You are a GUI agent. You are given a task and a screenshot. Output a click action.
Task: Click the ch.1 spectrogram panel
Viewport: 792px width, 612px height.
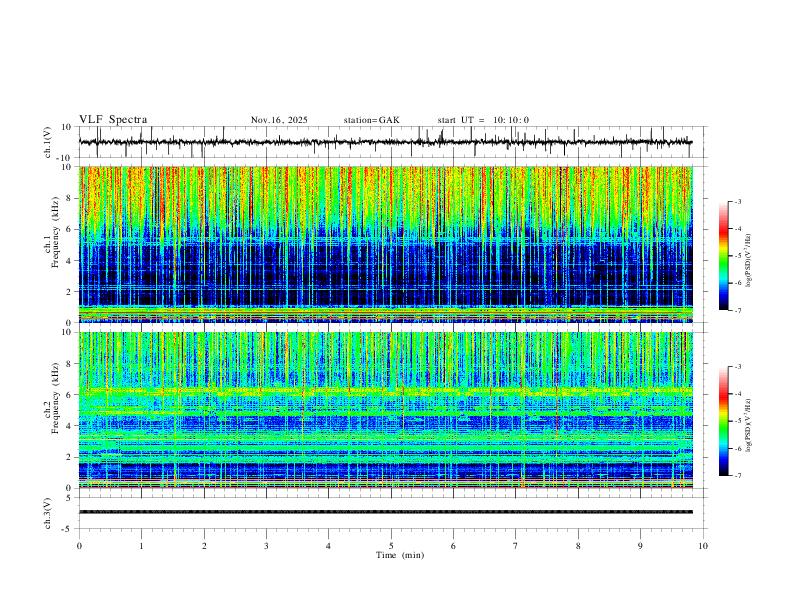(x=386, y=244)
